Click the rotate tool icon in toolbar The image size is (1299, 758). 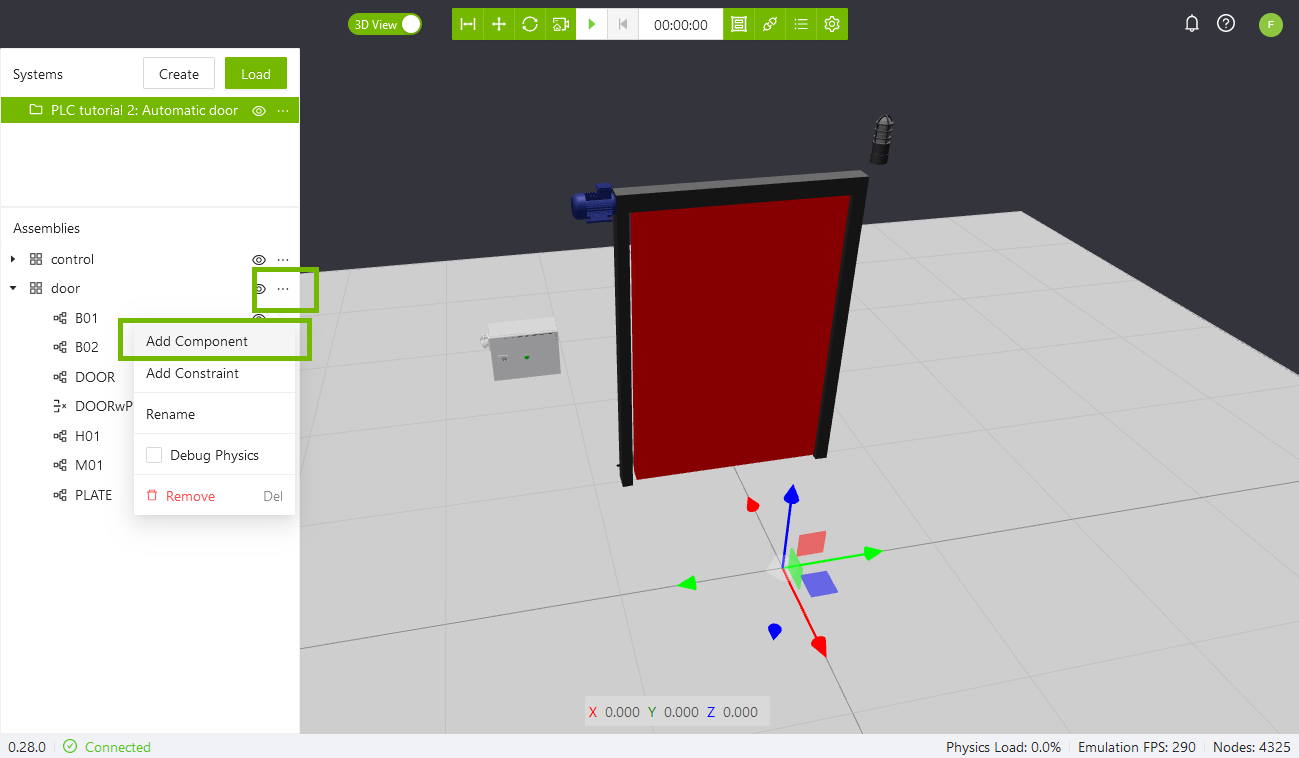pyautogui.click(x=530, y=24)
